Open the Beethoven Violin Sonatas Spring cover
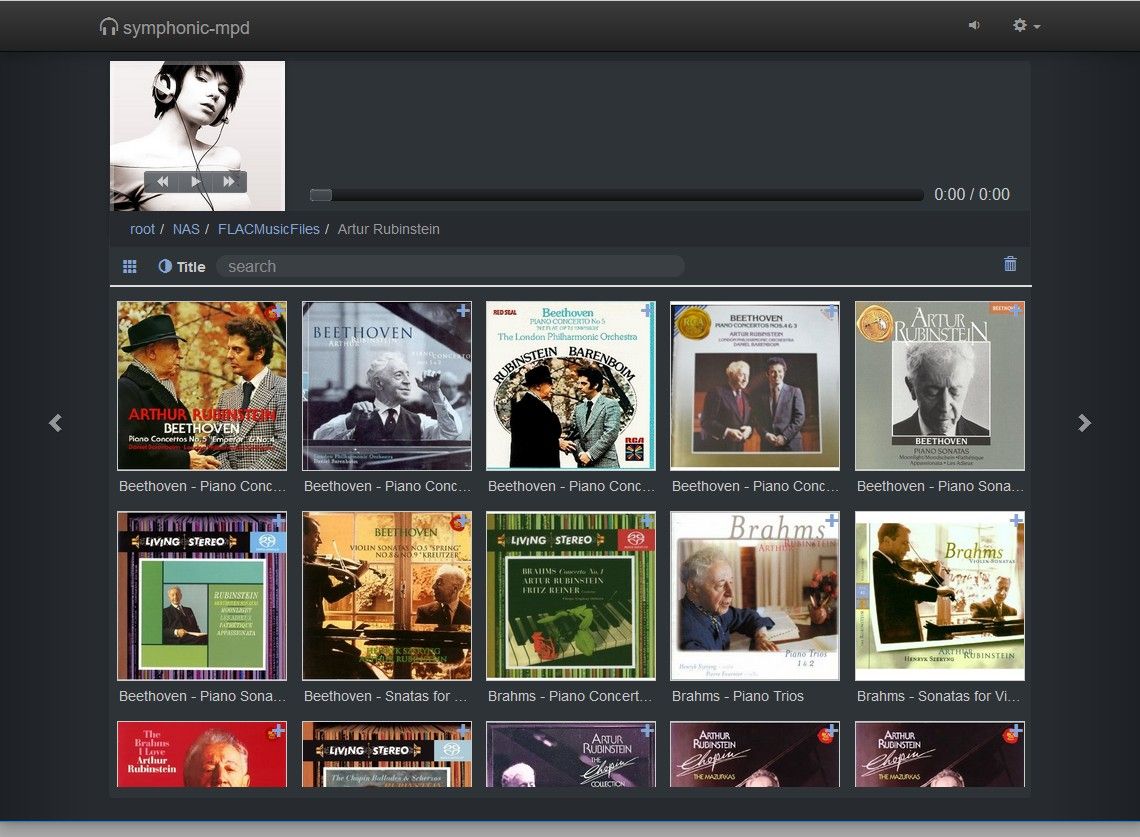The width and height of the screenshot is (1140, 837). [x=387, y=596]
